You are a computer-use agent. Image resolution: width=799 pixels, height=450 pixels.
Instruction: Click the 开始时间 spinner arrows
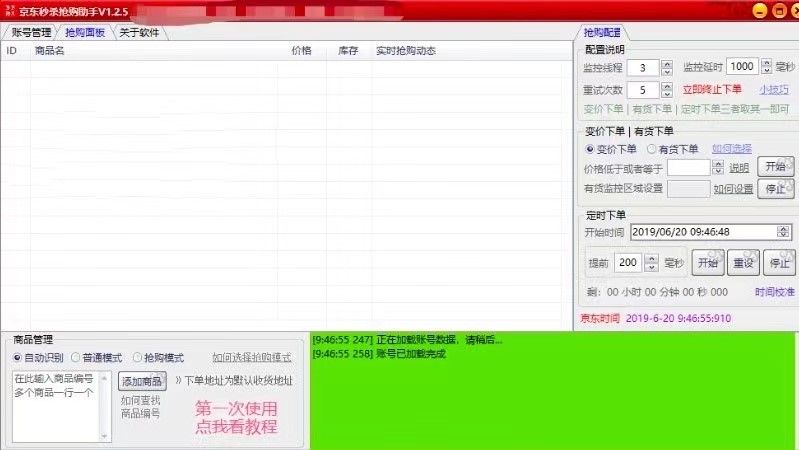(x=784, y=232)
